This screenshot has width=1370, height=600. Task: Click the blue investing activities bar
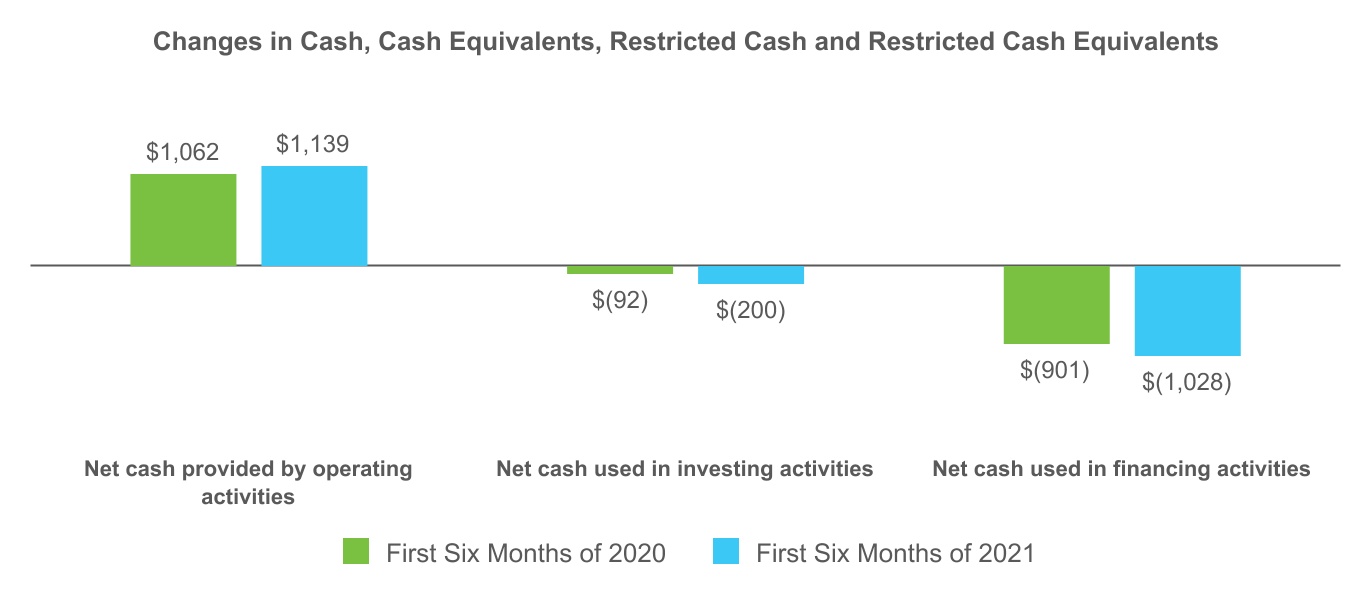pyautogui.click(x=751, y=275)
